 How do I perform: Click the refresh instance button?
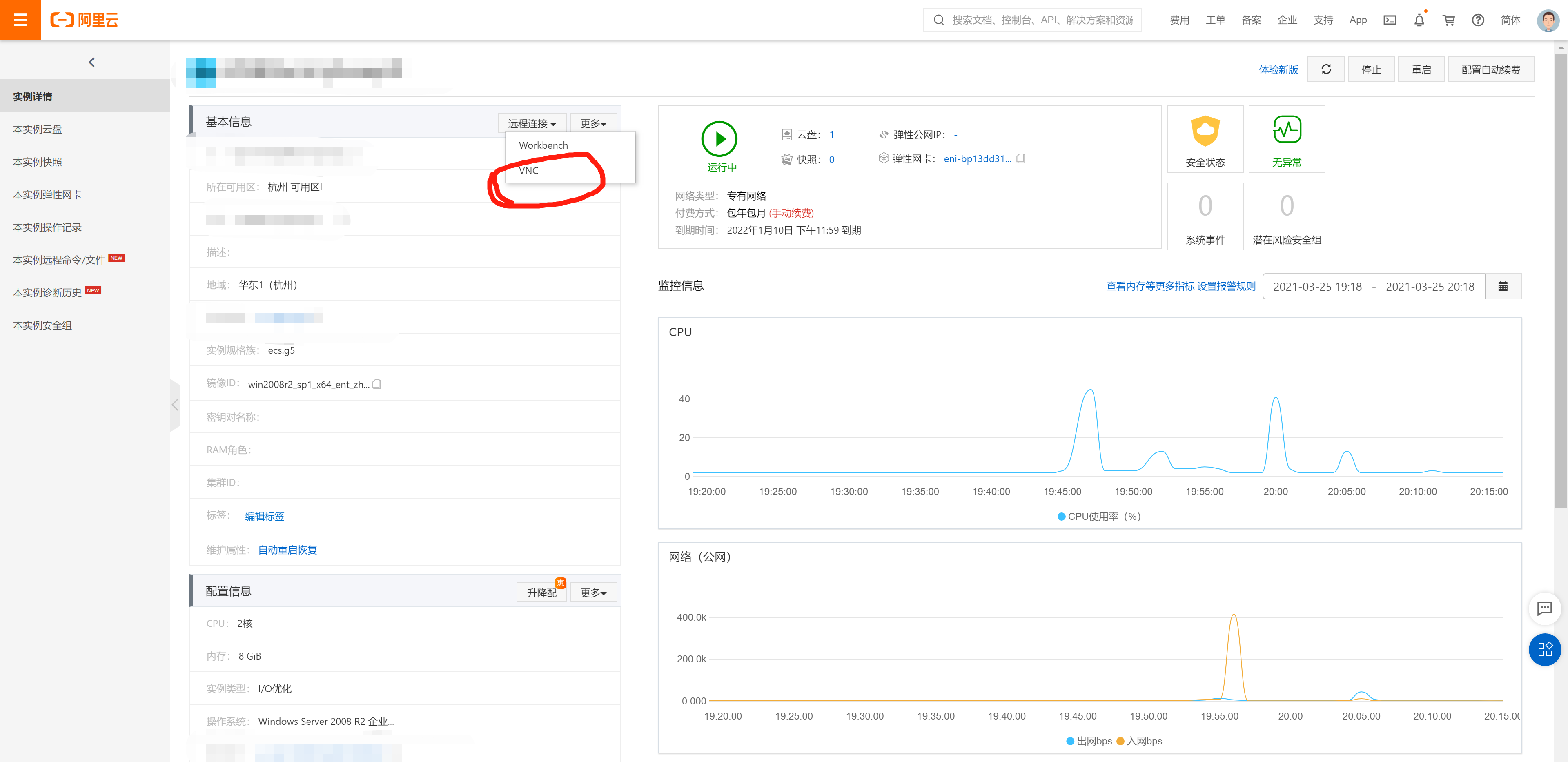pyautogui.click(x=1326, y=69)
